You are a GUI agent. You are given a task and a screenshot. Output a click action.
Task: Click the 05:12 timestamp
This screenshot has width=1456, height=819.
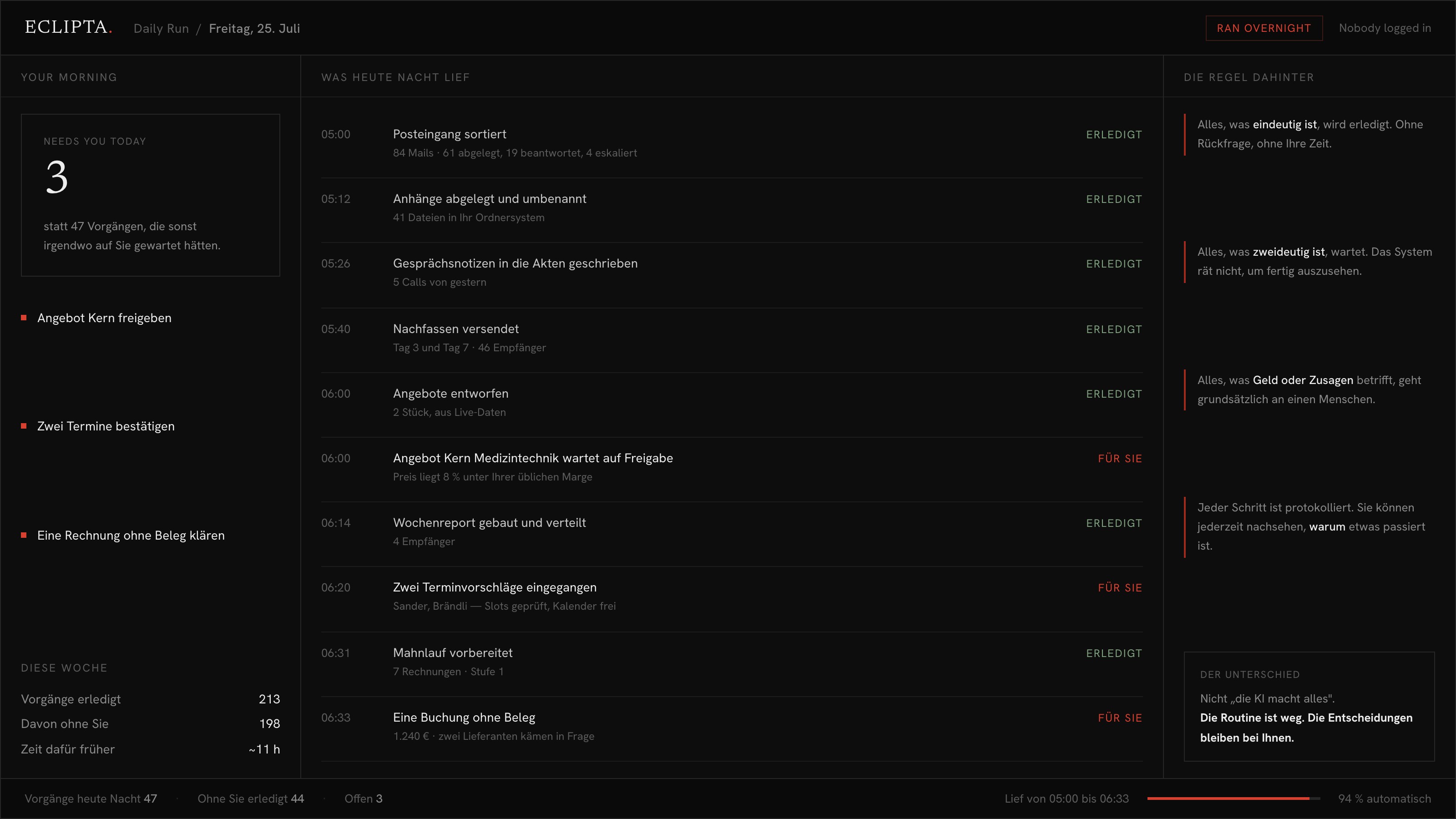336,199
